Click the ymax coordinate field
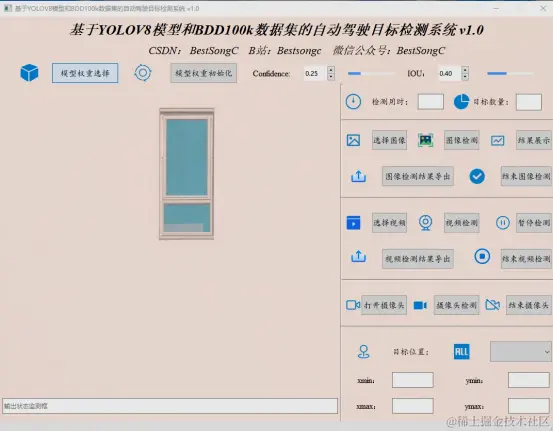Image resolution: width=554 pixels, height=432 pixels. point(529,406)
